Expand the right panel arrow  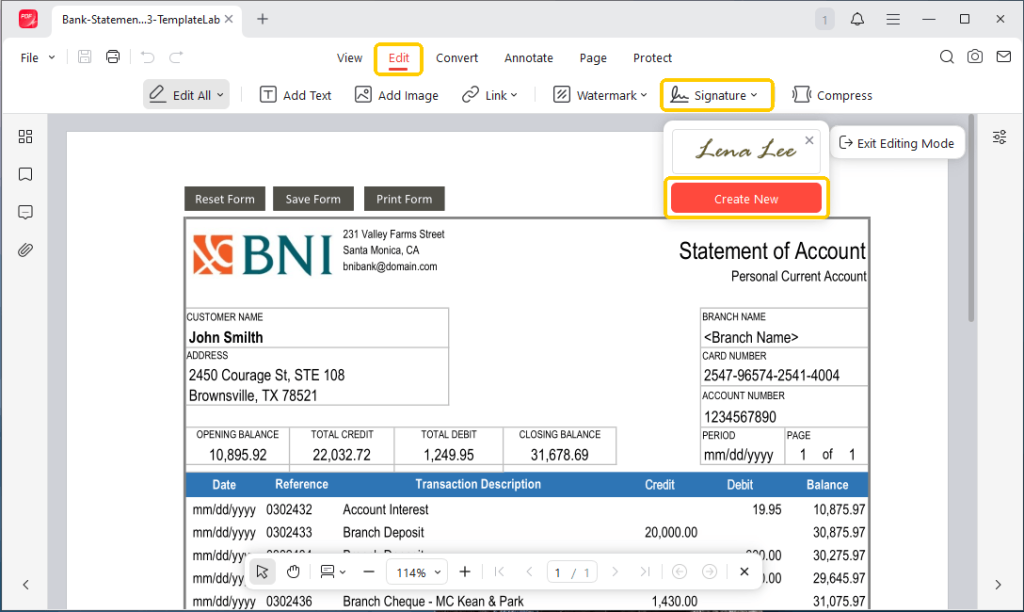coord(998,585)
